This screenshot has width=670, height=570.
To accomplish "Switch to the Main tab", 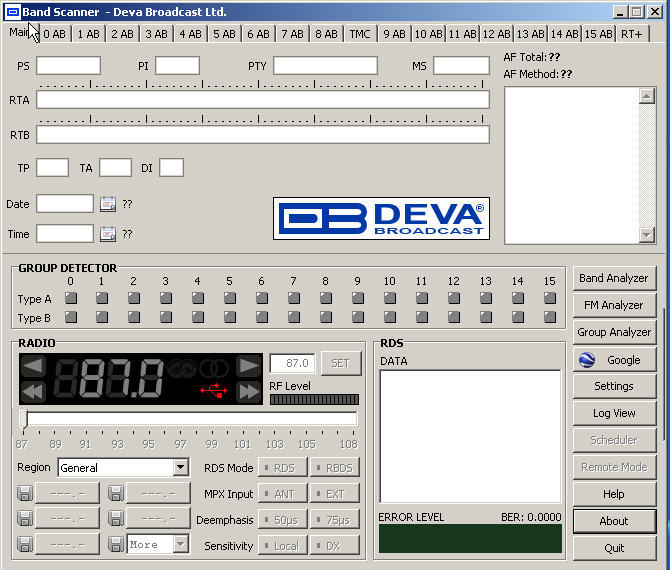I will [x=19, y=32].
